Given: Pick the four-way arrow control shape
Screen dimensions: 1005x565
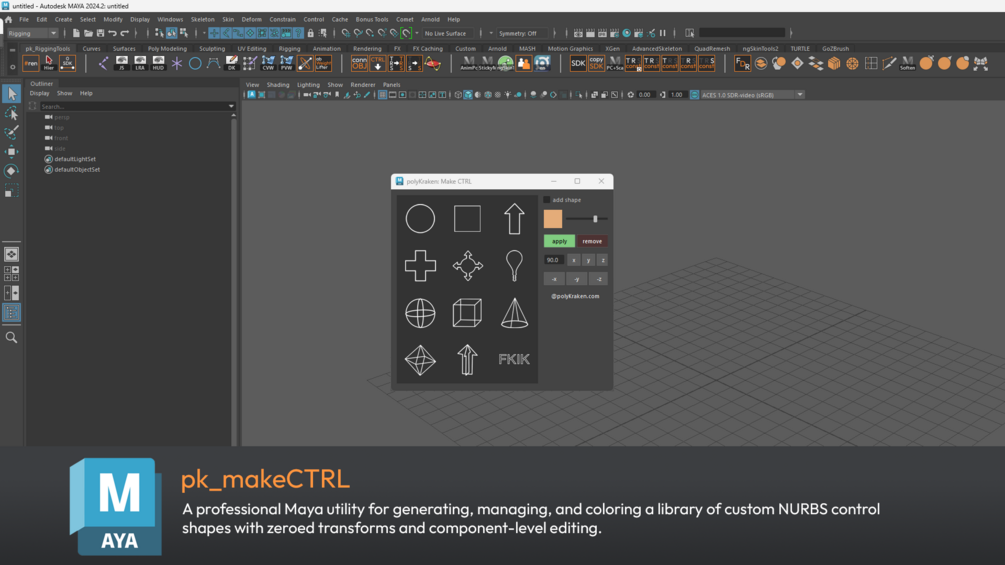Looking at the screenshot, I should coord(467,265).
